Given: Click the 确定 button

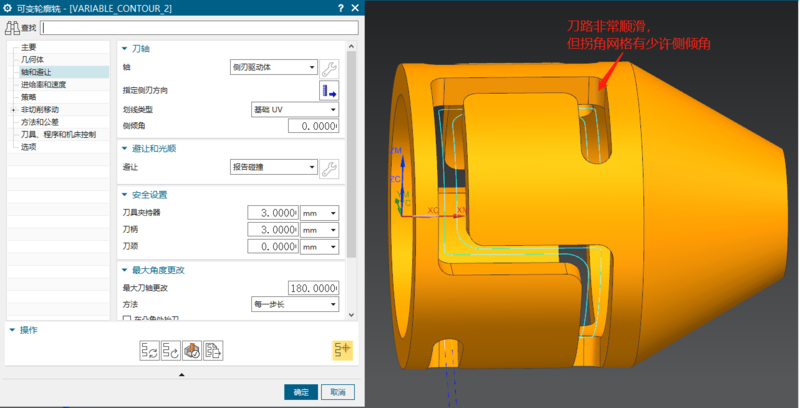Looking at the screenshot, I should [x=300, y=392].
